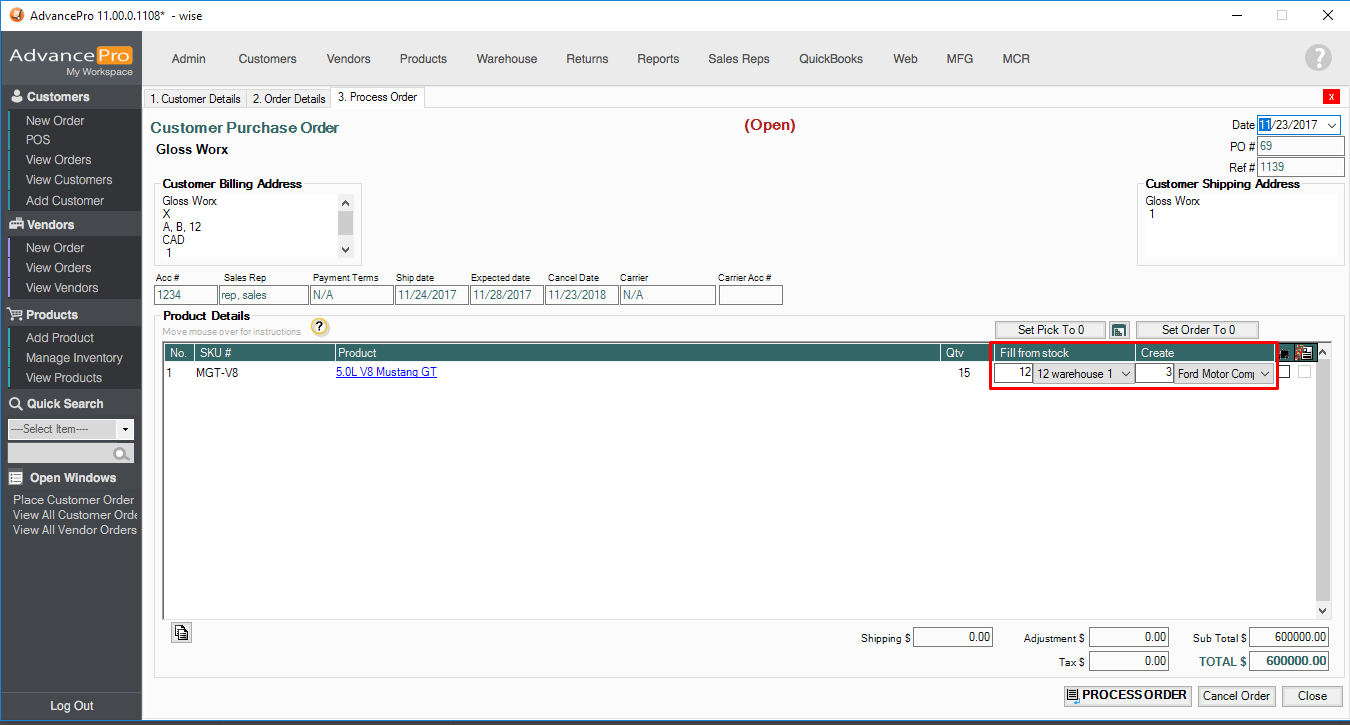Switch to the Order Details tab

[x=288, y=99]
